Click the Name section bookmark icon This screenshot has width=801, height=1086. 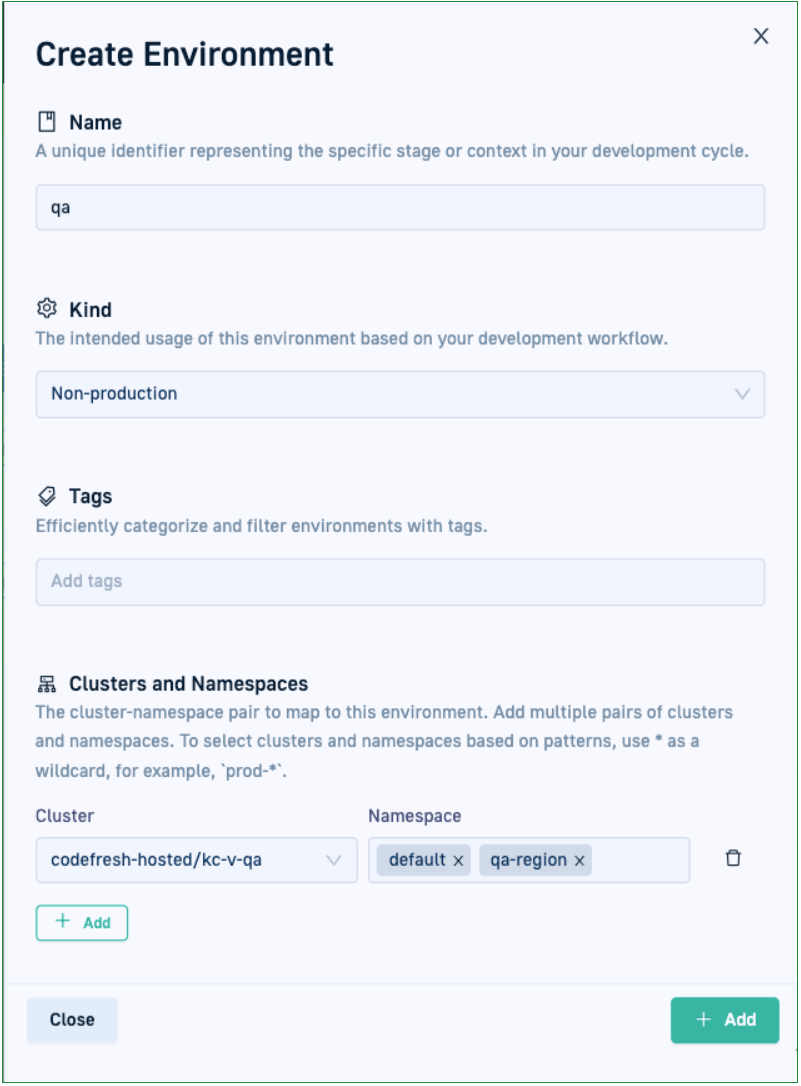[x=46, y=122]
